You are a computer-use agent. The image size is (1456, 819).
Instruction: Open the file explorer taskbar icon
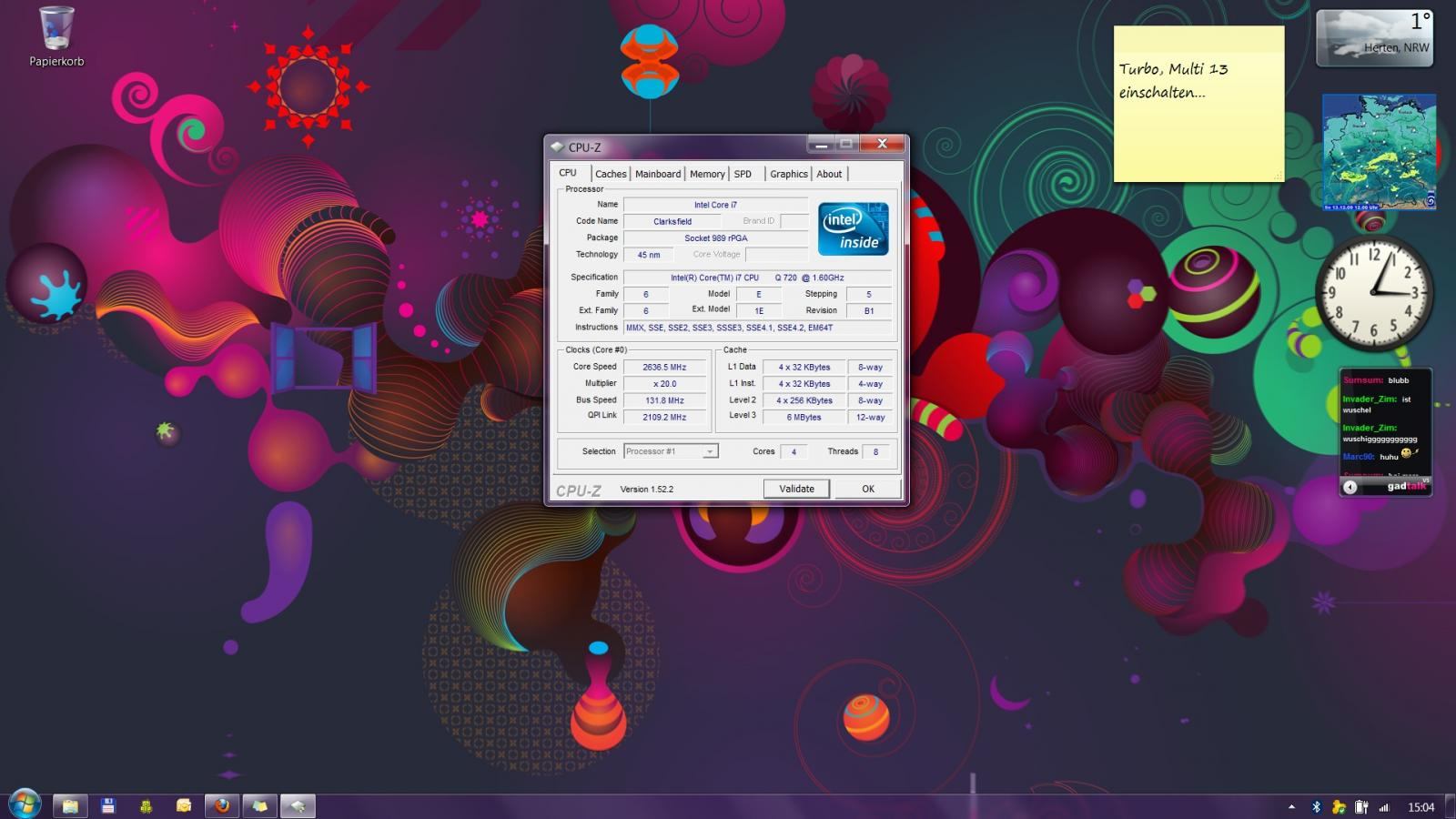[x=70, y=805]
